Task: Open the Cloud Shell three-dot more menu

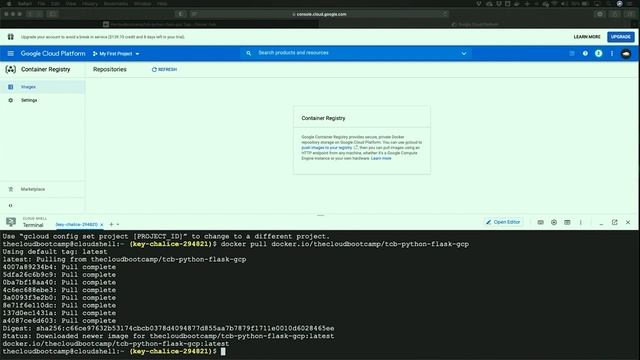Action: coord(580,222)
